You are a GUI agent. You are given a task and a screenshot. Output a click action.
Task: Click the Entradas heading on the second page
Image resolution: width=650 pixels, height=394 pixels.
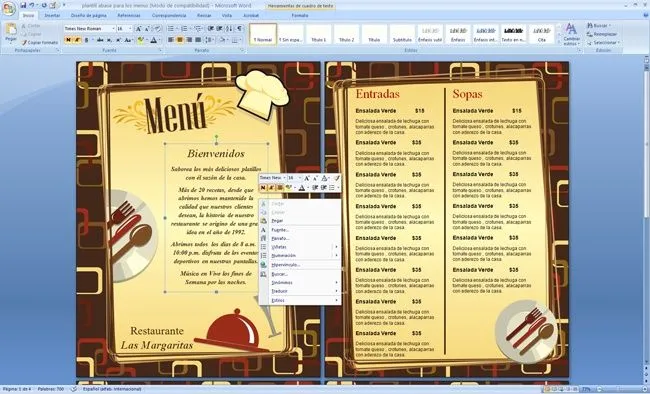(377, 94)
